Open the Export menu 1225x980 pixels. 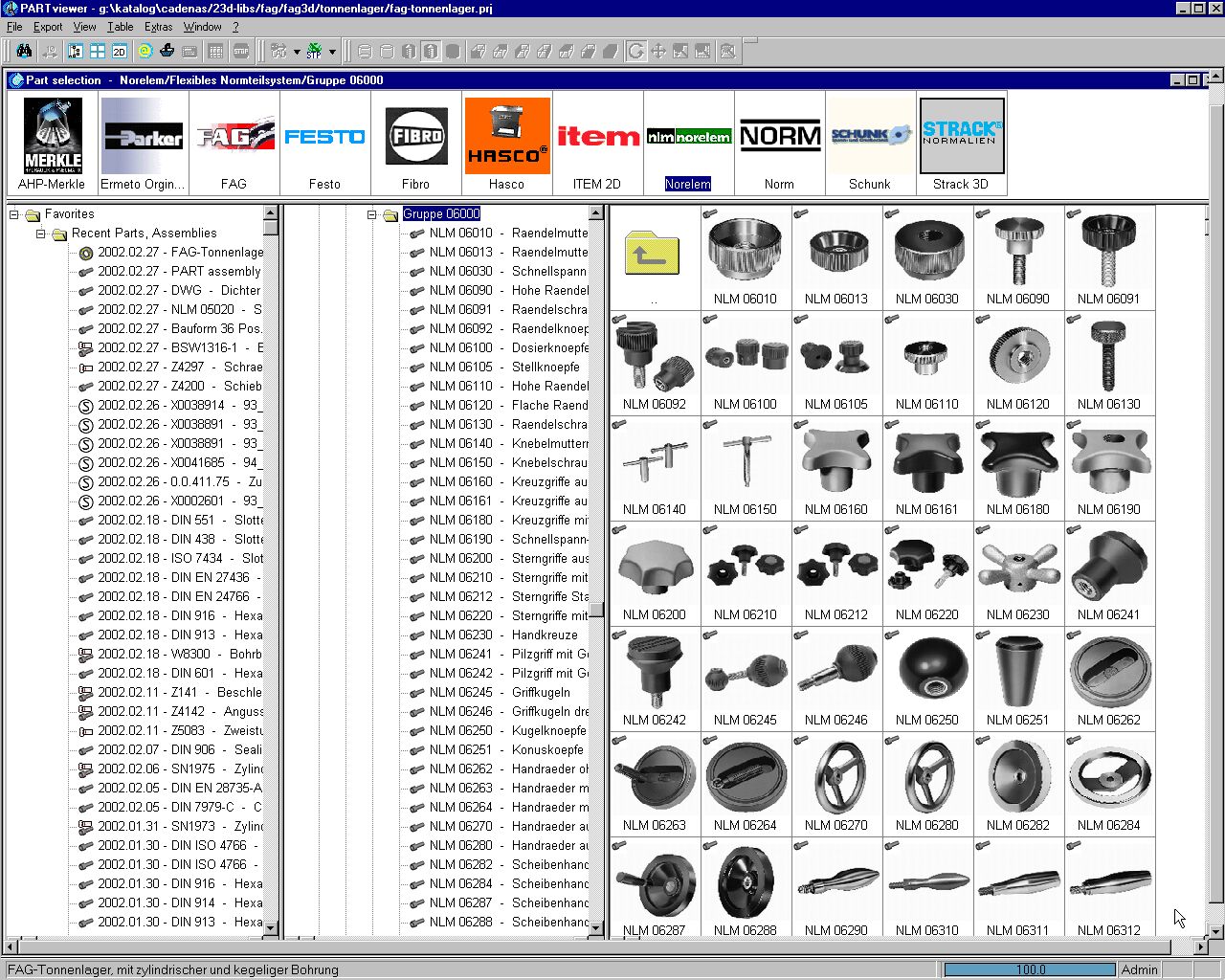[48, 27]
